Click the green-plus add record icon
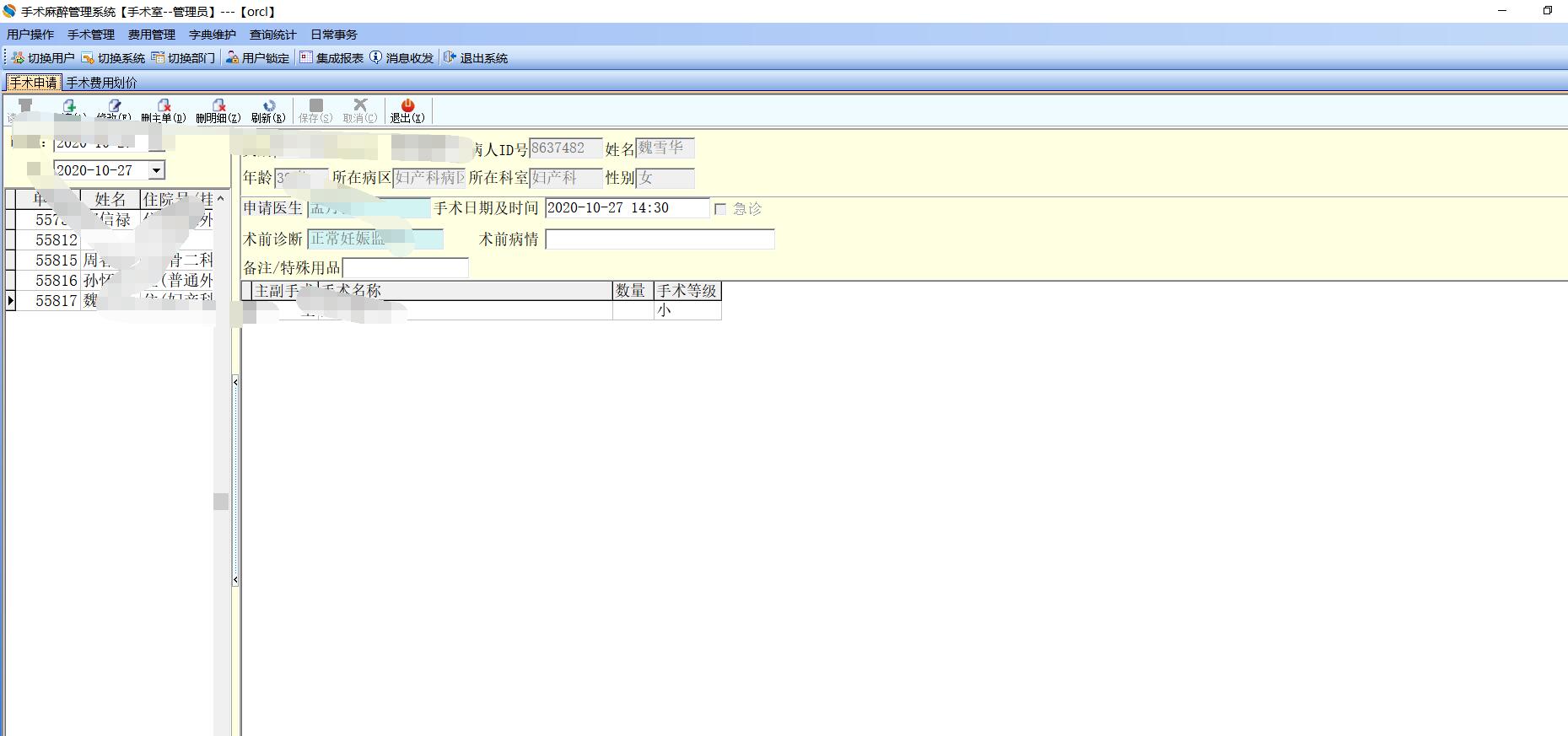Screen dimensions: 1568x736 click(x=69, y=105)
